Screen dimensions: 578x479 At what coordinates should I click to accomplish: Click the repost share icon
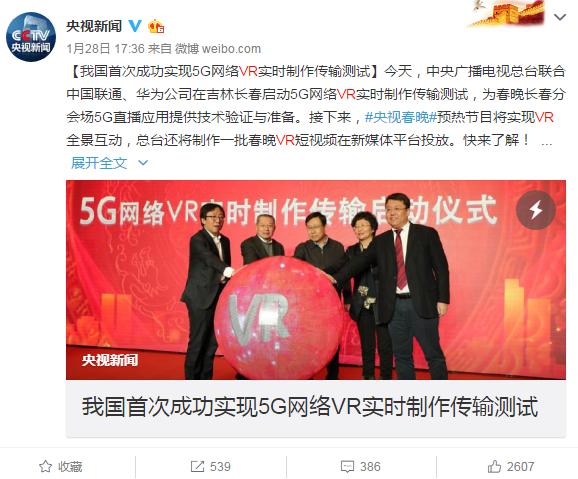click(197, 466)
